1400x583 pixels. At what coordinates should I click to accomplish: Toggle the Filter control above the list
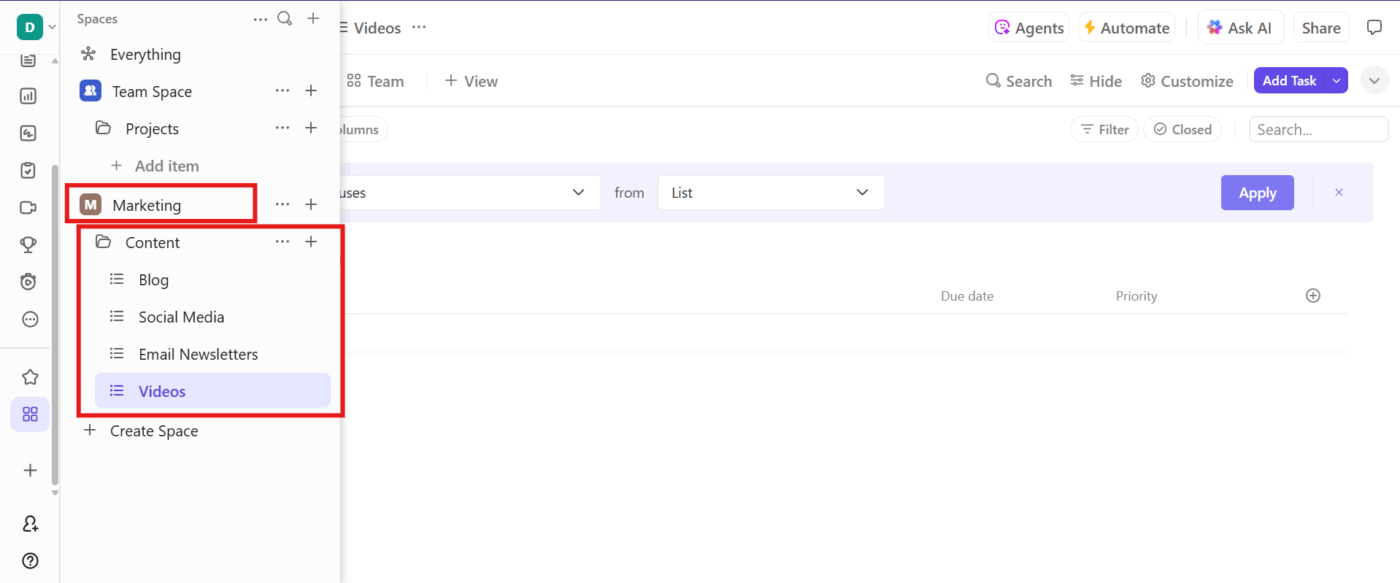tap(1103, 129)
